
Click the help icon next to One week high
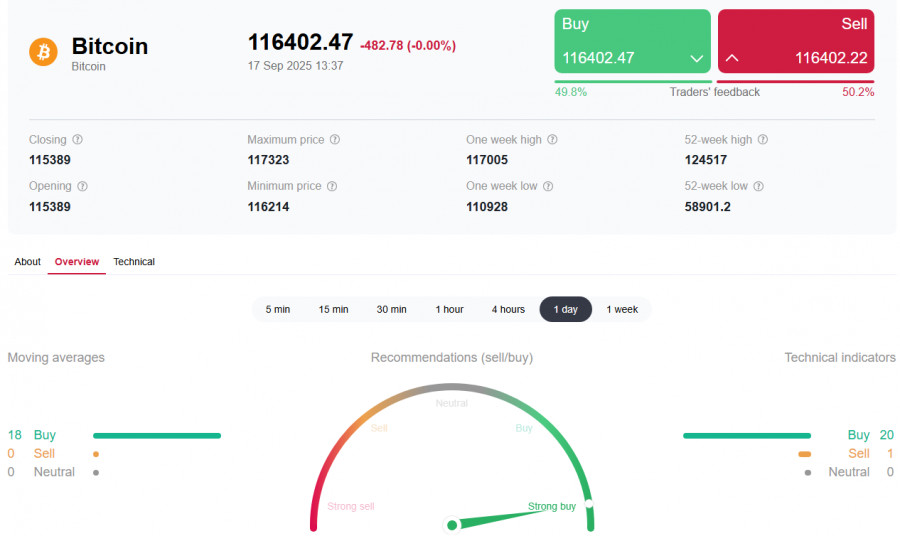coord(552,140)
